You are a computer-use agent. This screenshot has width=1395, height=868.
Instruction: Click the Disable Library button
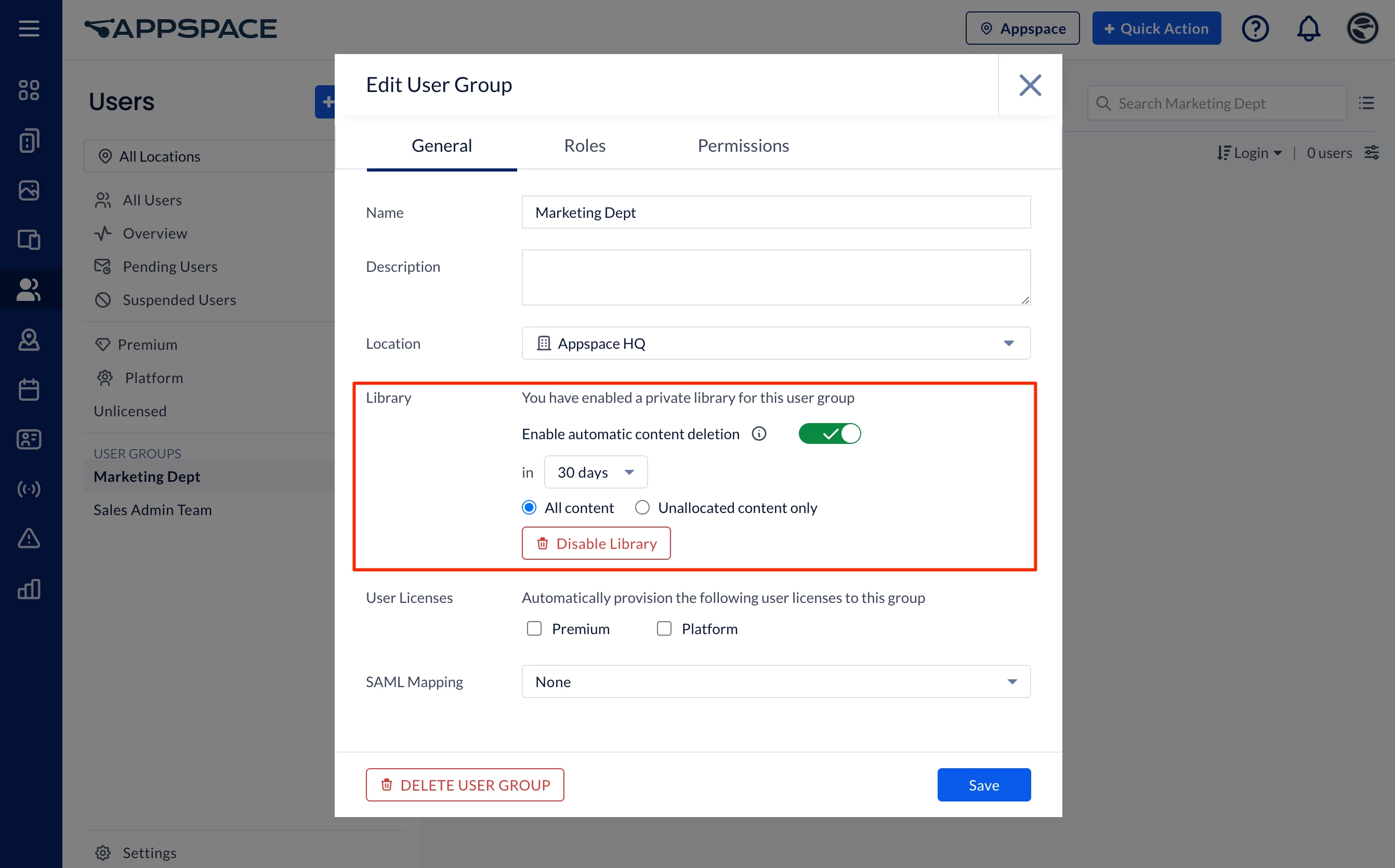(x=596, y=544)
